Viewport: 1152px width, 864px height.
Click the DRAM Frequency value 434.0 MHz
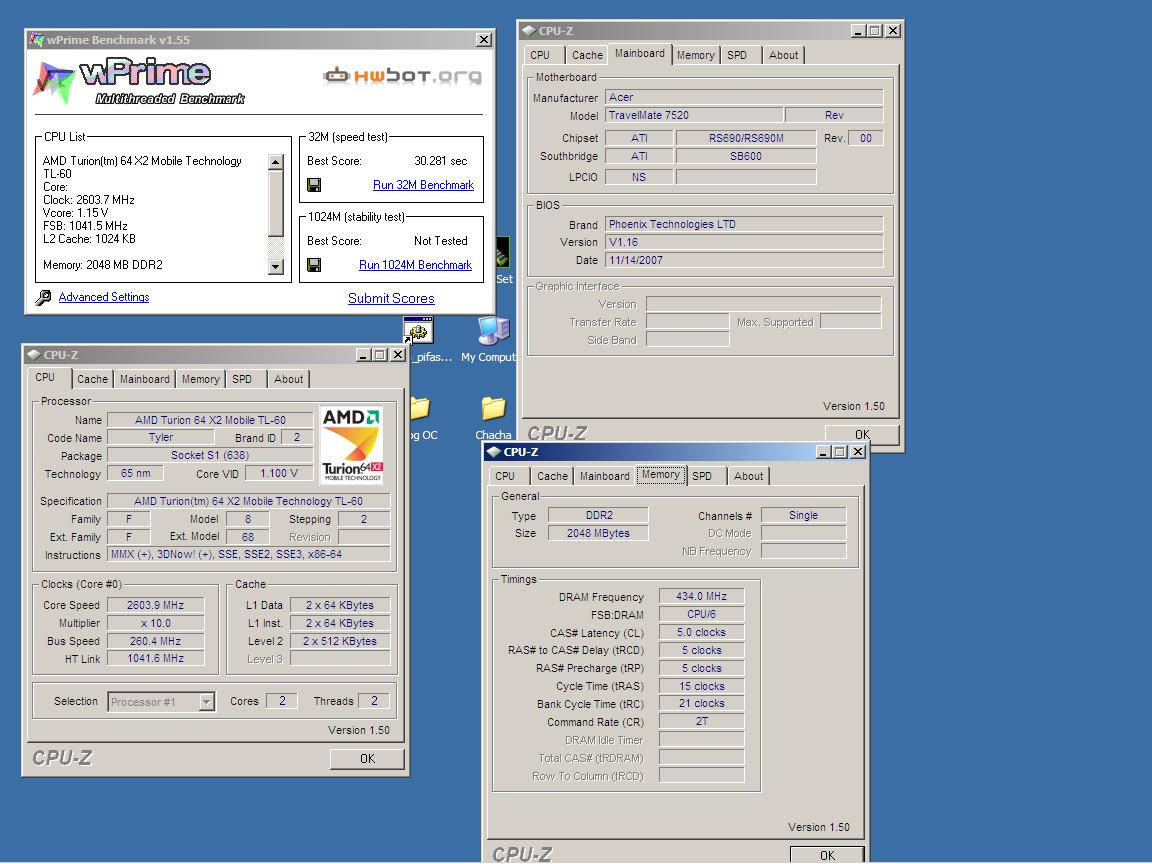[701, 597]
